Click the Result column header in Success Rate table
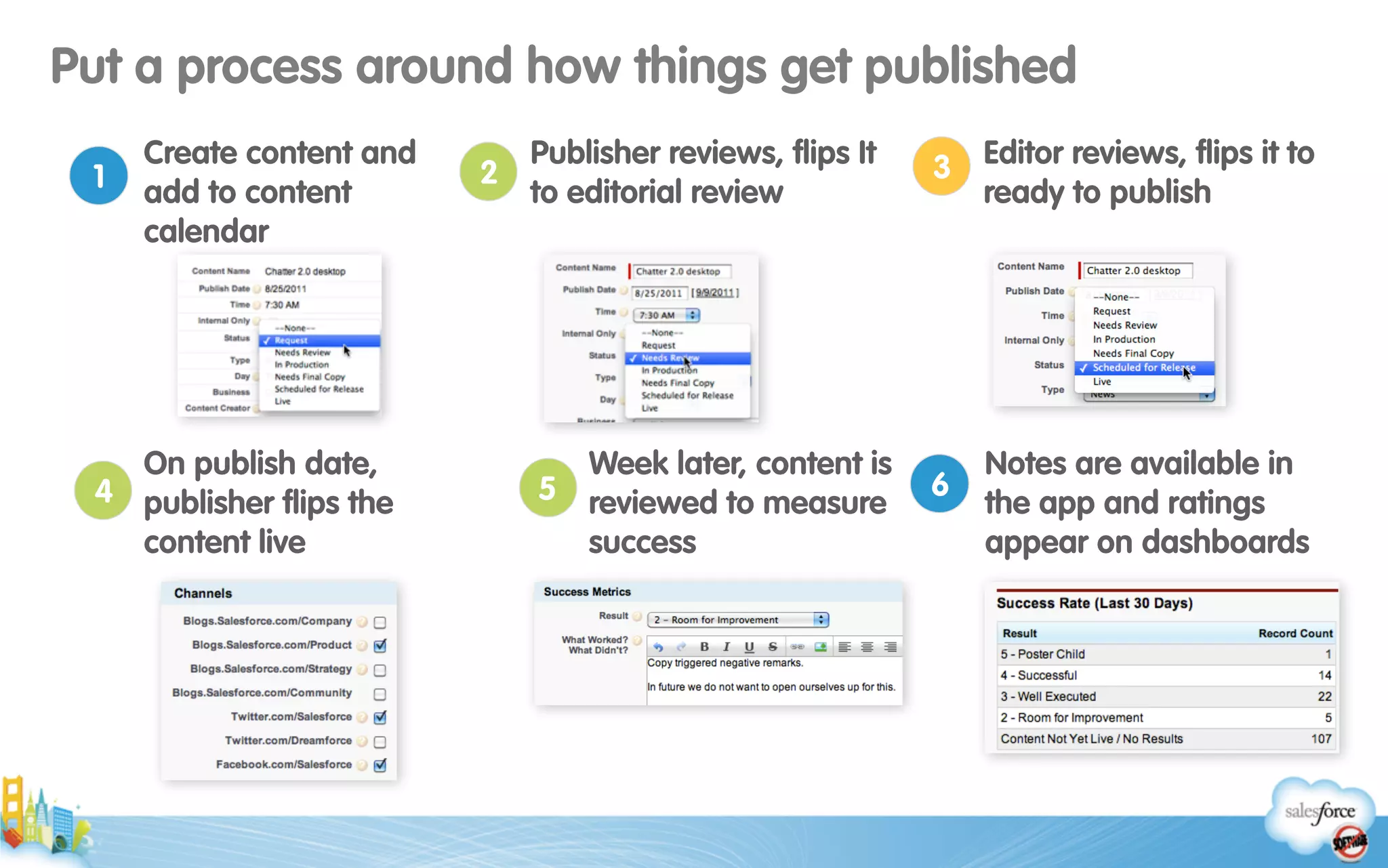The width and height of the screenshot is (1388, 868). [1020, 634]
